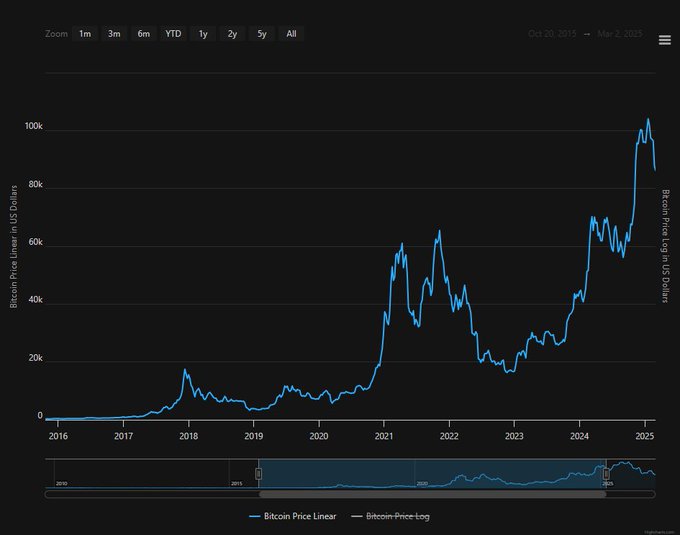The width and height of the screenshot is (680, 535).
Task: Click the 20k y-axis label
Action: coord(36,358)
